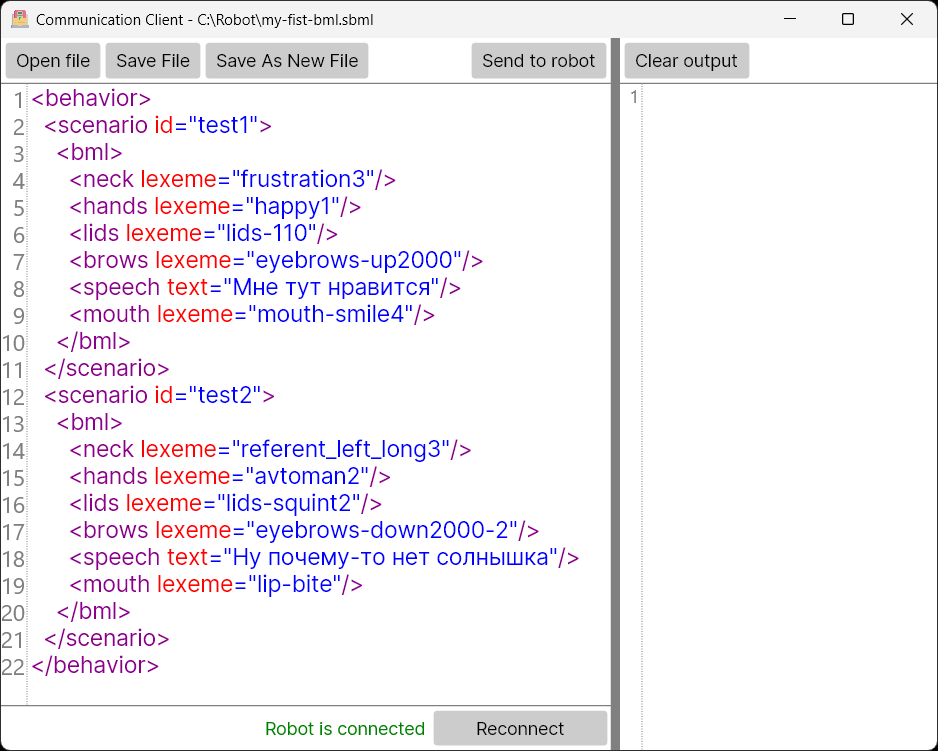This screenshot has height=751, width=938.
Task: Reconnect to the robot
Action: tap(520, 728)
